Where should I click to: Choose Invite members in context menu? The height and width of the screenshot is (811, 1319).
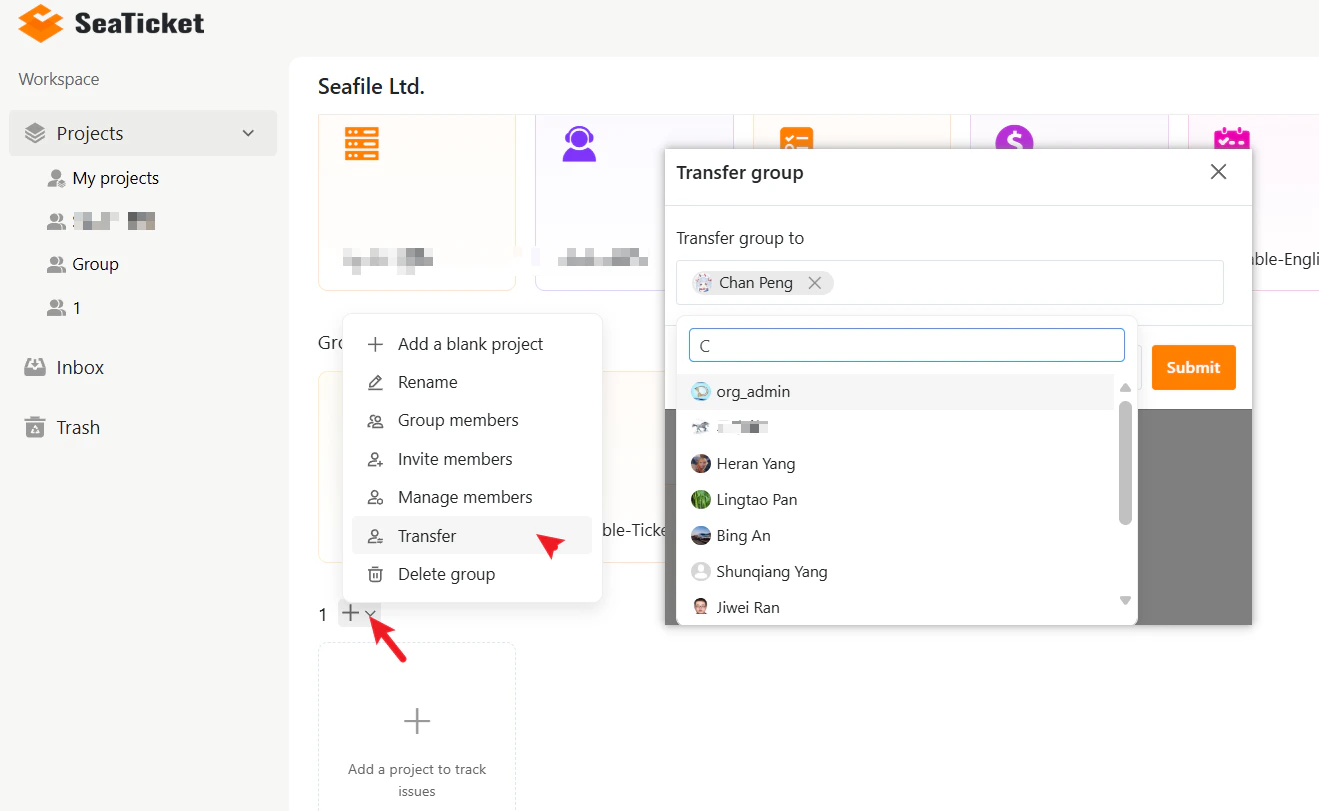pyautogui.click(x=472, y=459)
